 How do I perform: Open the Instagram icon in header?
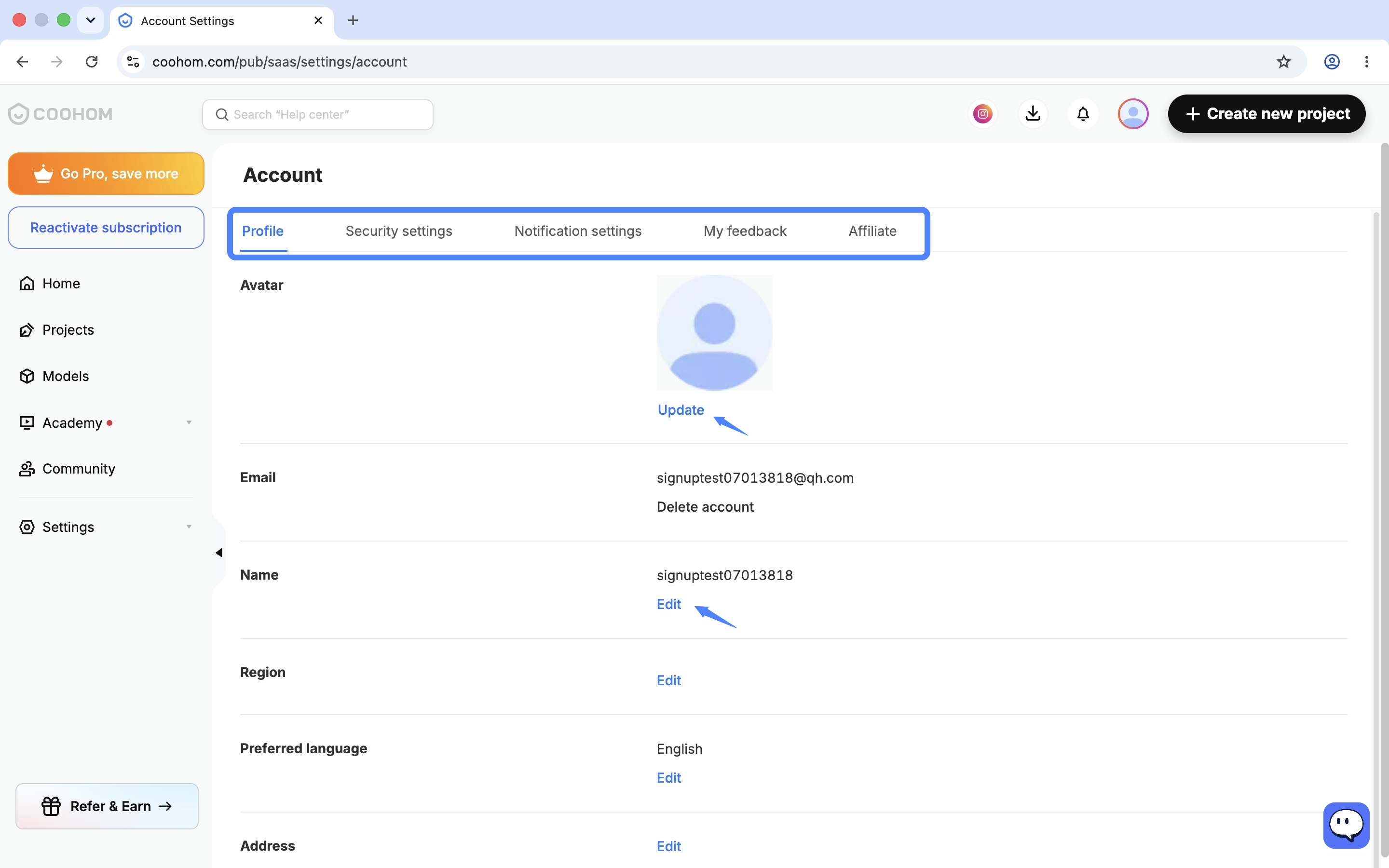click(982, 114)
